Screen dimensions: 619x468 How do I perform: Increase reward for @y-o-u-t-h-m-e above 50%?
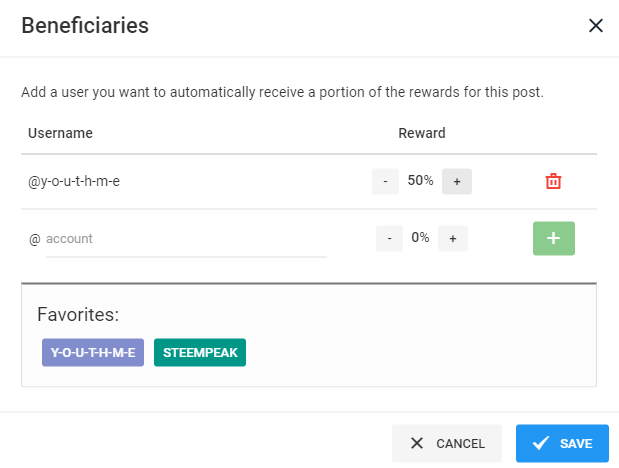(457, 181)
